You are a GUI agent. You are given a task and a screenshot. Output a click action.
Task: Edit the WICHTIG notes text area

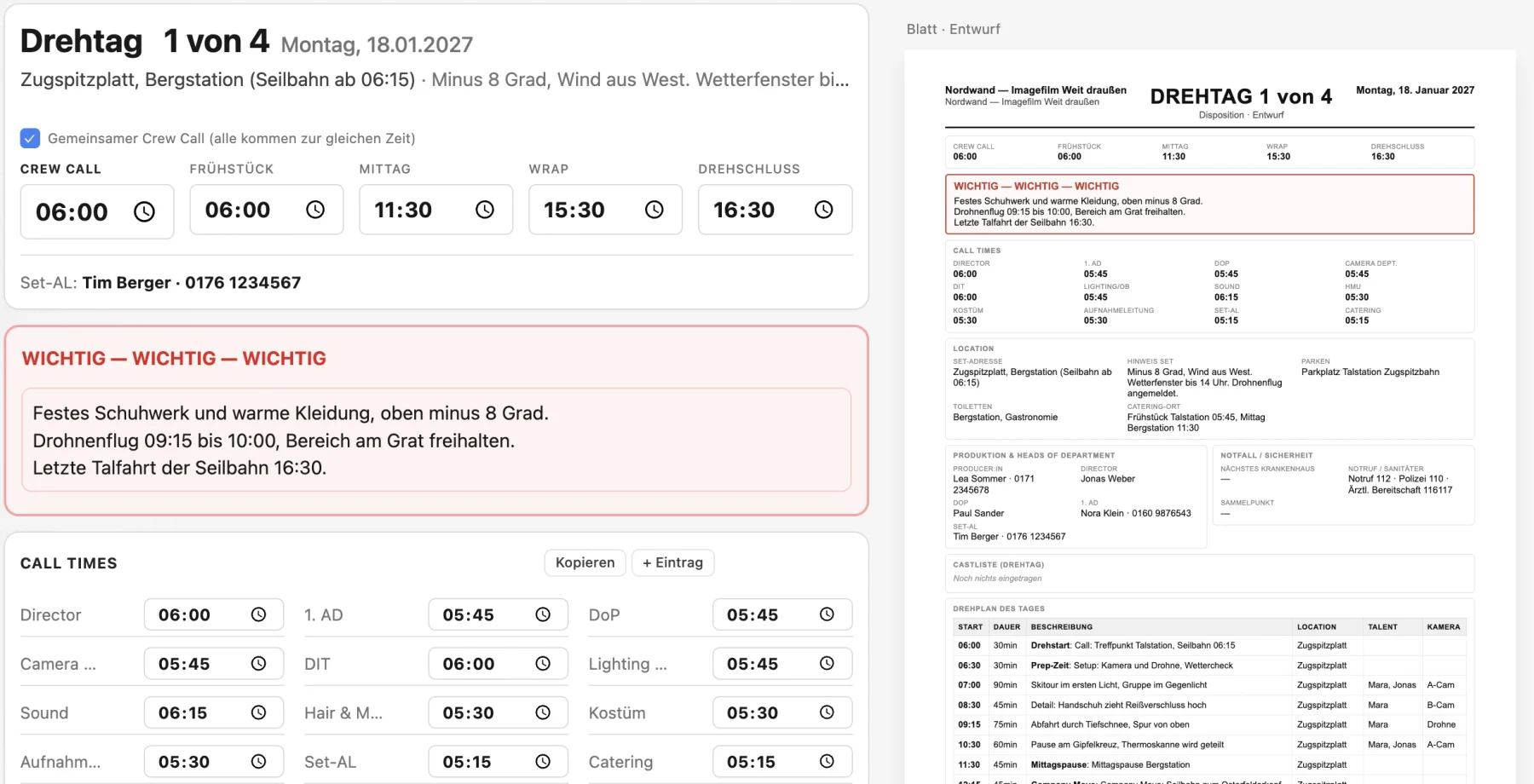436,441
